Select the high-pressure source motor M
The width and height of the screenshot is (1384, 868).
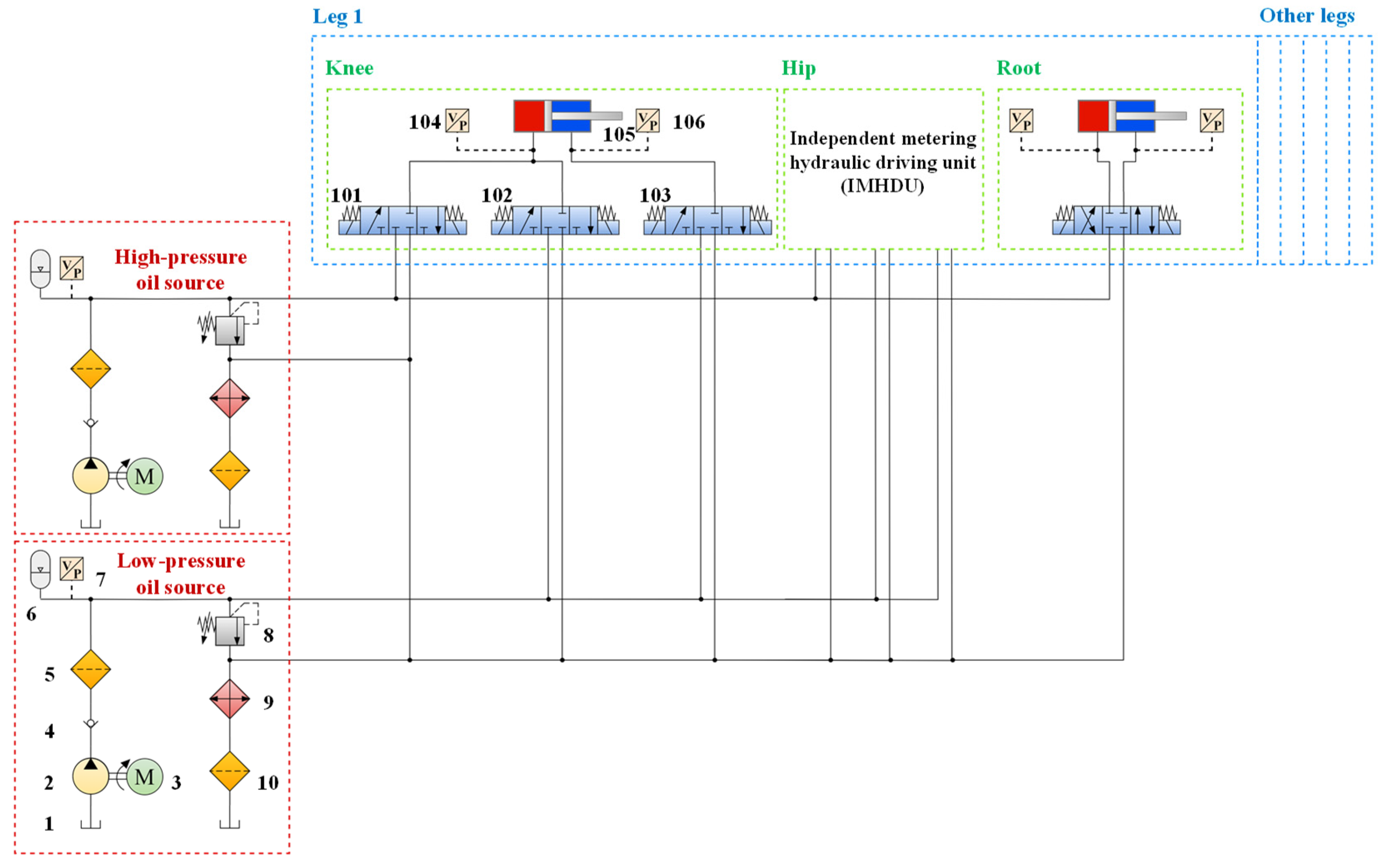coord(144,476)
